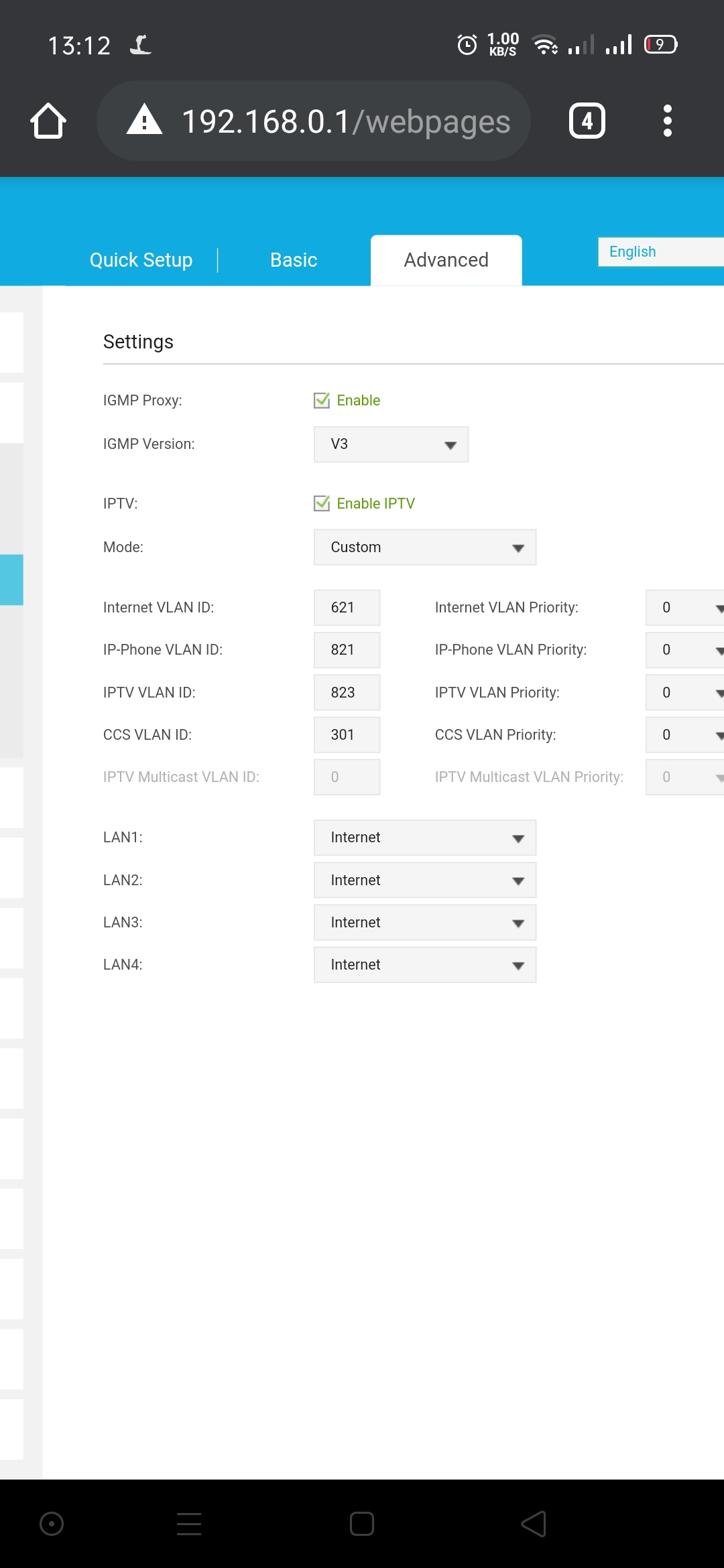Image resolution: width=724 pixels, height=1568 pixels.
Task: Change the LAN4 port assignment dropdown
Action: [x=424, y=965]
